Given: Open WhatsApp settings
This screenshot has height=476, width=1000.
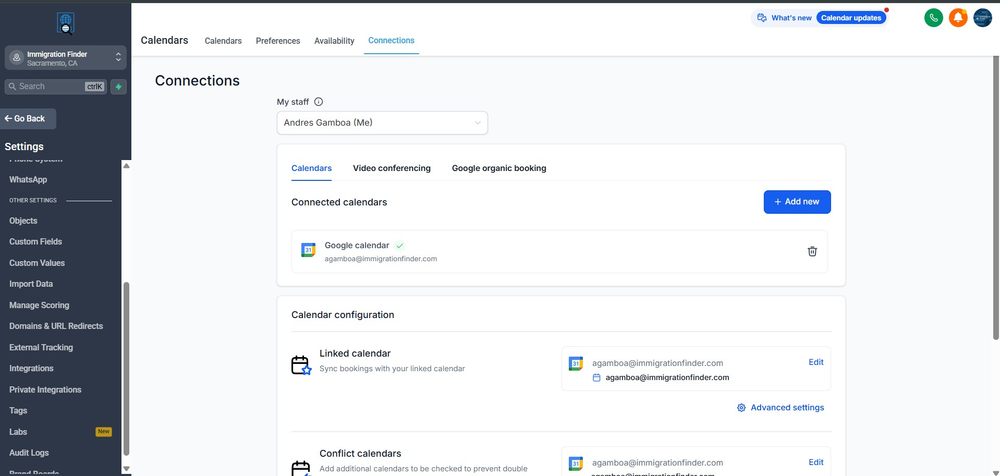Looking at the screenshot, I should tap(28, 180).
